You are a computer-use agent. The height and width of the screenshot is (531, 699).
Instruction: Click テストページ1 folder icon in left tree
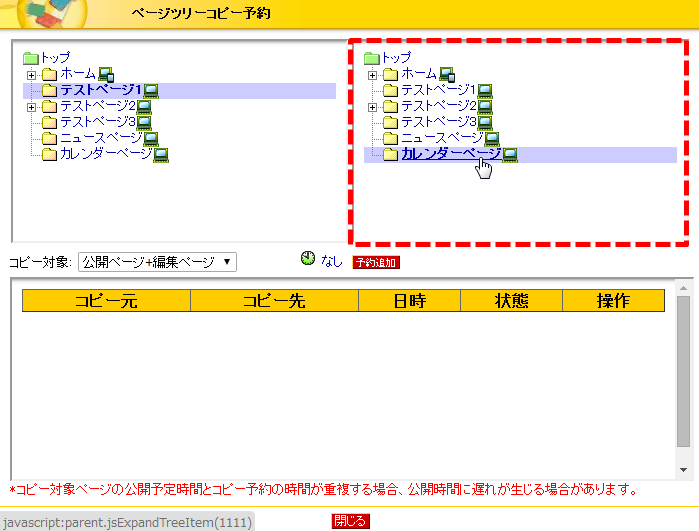[x=49, y=91]
